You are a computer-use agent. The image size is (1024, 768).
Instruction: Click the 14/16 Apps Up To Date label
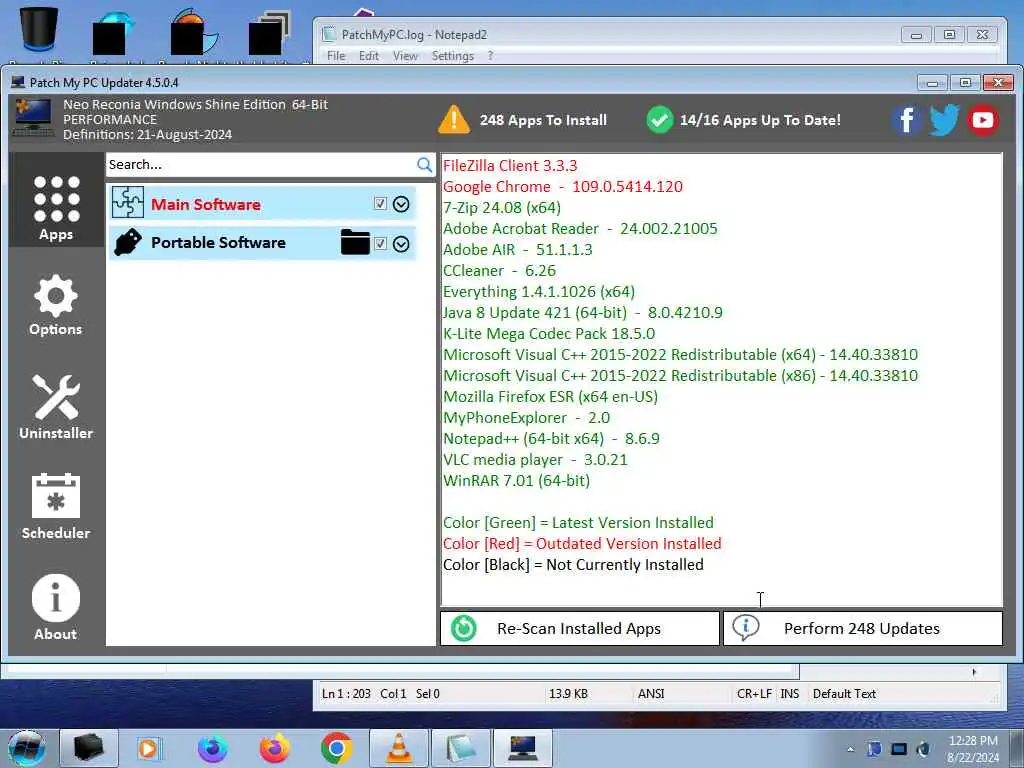(x=760, y=120)
